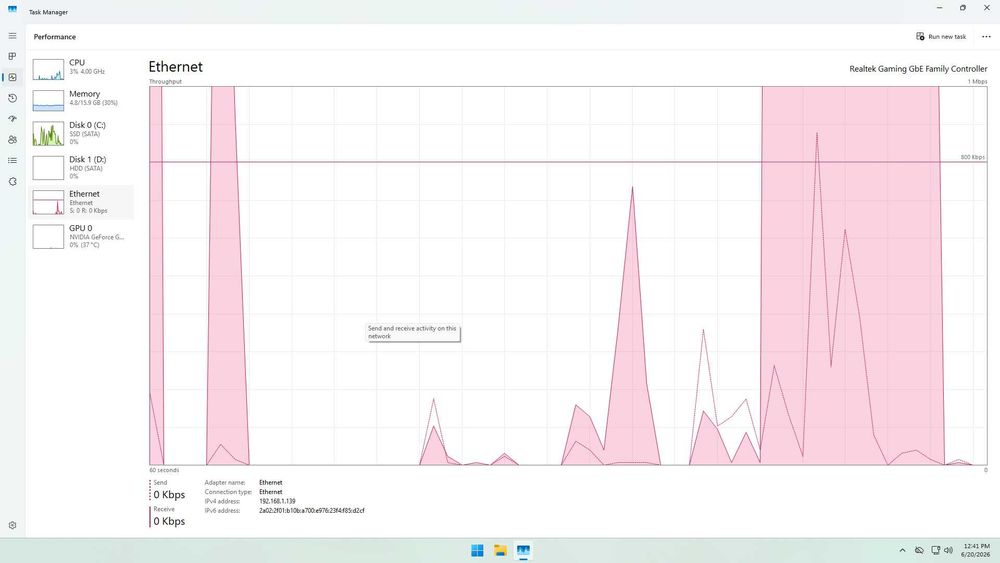Open App history icon in sidebar
The image size is (1000, 563).
tap(12, 98)
